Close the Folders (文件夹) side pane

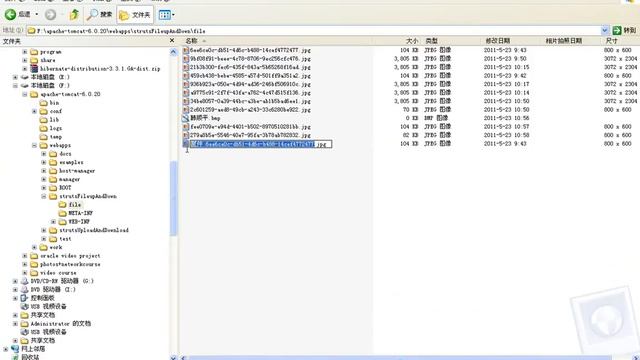[172, 40]
